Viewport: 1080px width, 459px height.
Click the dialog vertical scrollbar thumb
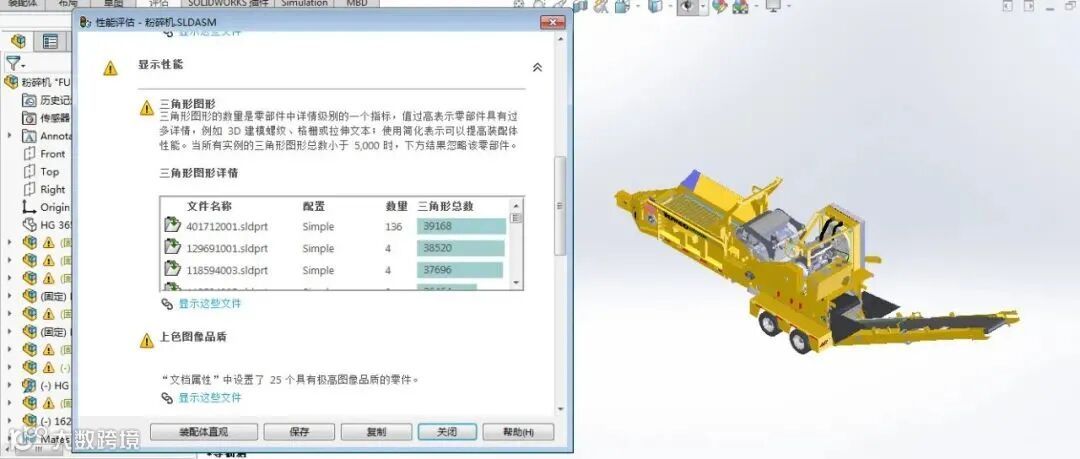[559, 205]
